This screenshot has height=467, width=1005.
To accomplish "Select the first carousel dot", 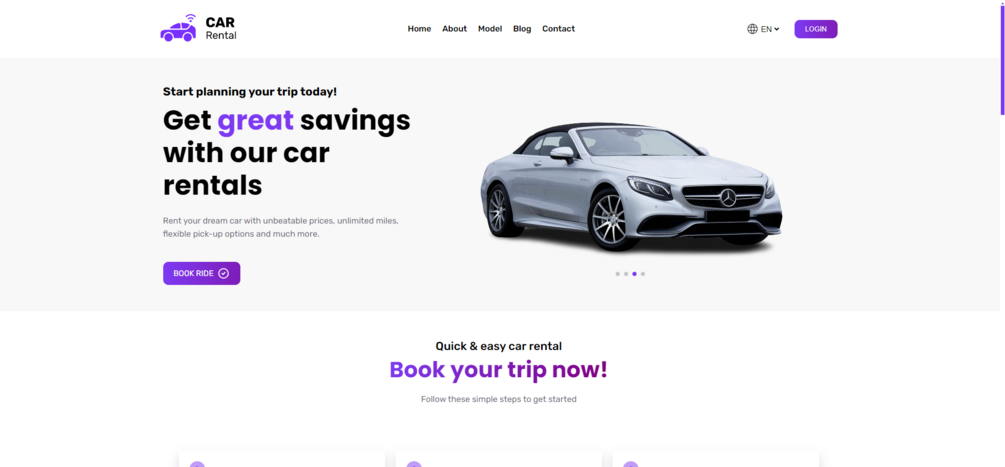I will pyautogui.click(x=617, y=274).
